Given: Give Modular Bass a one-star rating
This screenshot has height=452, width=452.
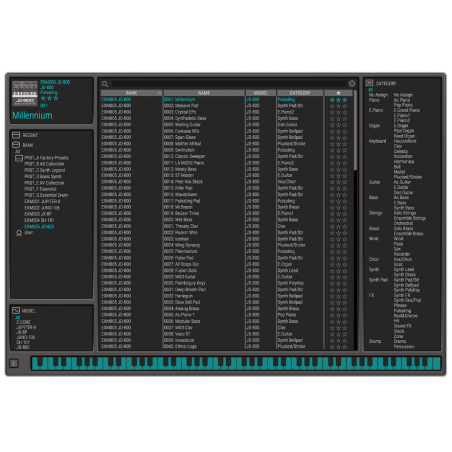Looking at the screenshot, I should click(332, 321).
